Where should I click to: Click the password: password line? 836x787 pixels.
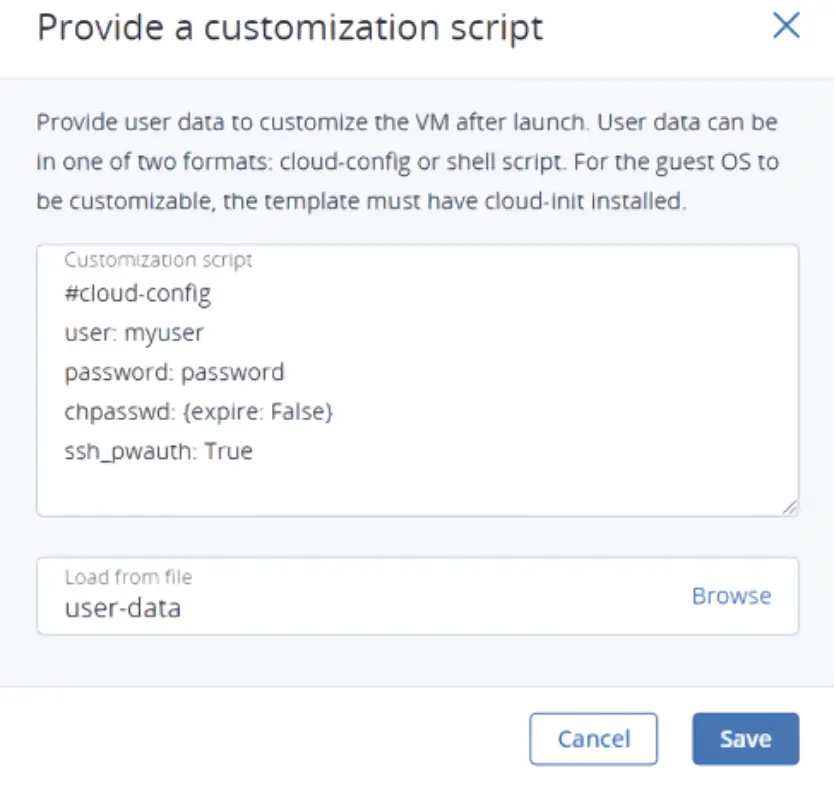point(174,371)
